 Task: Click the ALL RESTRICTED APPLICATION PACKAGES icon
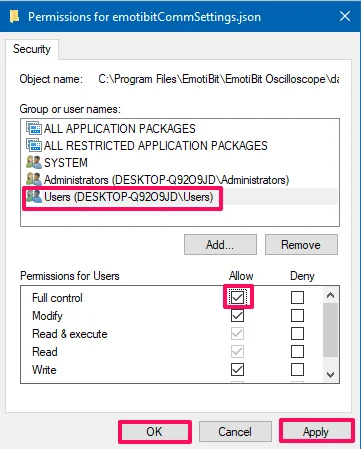click(34, 145)
